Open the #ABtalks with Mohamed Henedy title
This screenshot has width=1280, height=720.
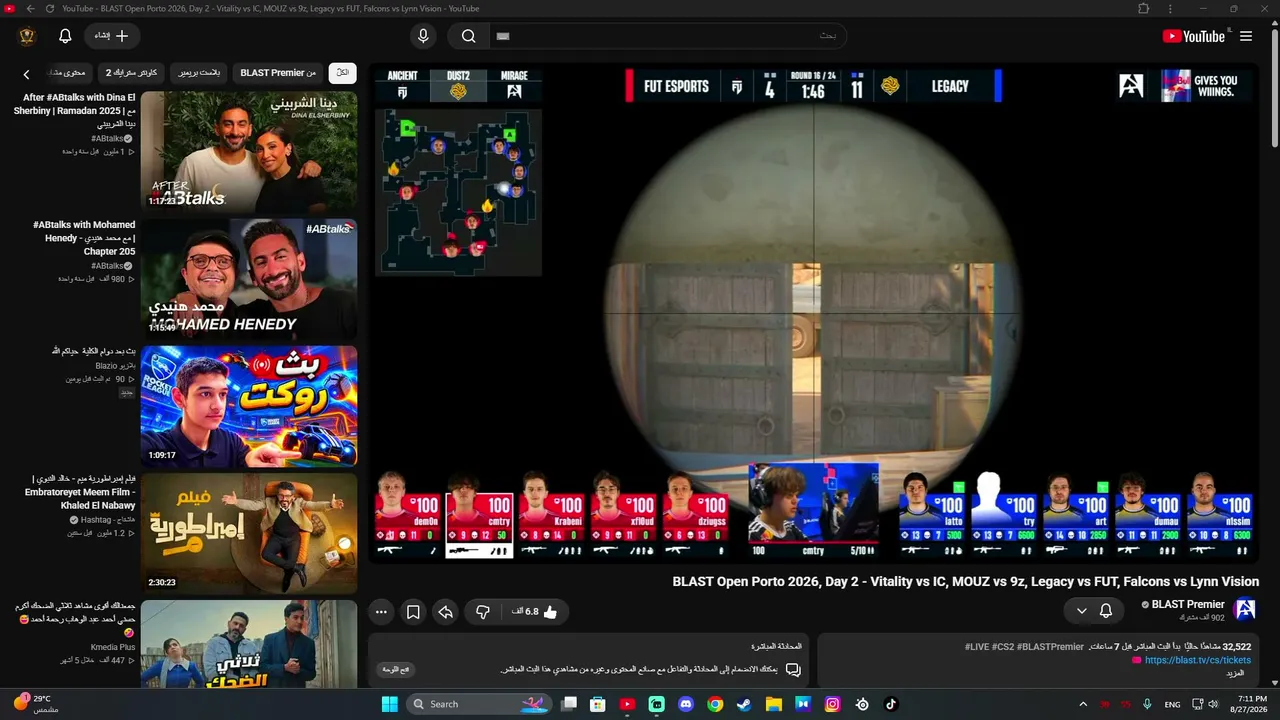[x=86, y=238]
